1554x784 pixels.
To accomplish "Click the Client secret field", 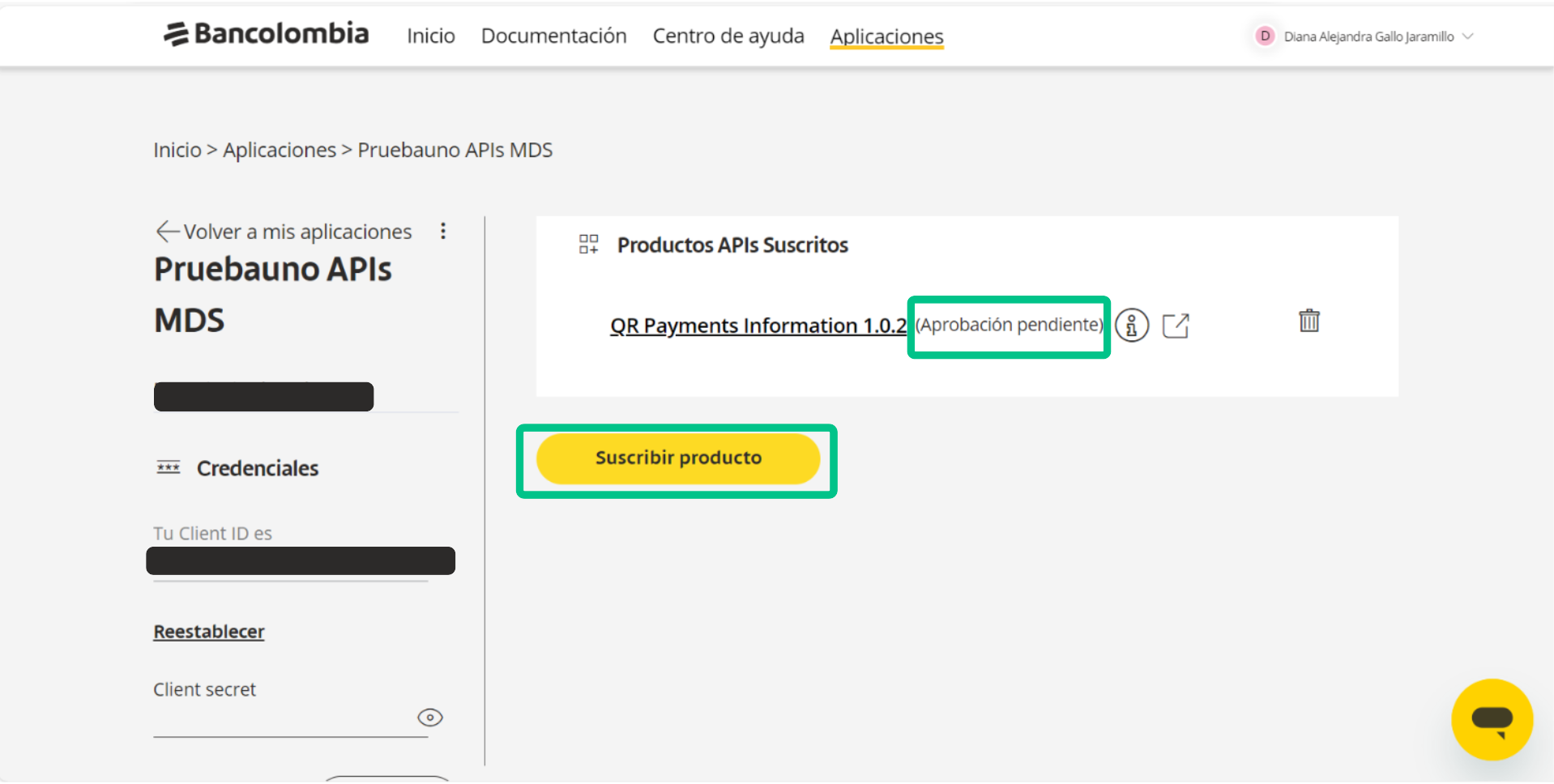I will pos(290,719).
